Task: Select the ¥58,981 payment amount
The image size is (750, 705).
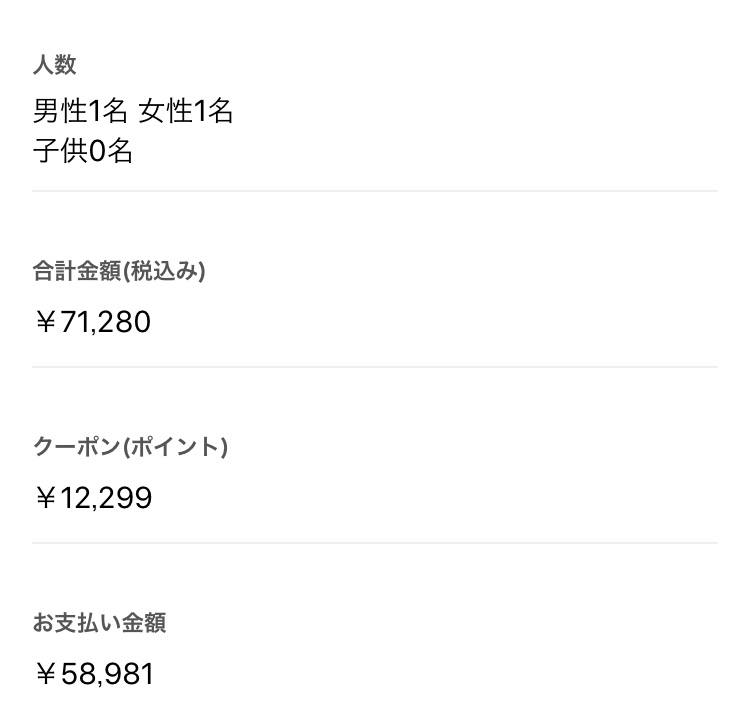Action: point(94,673)
